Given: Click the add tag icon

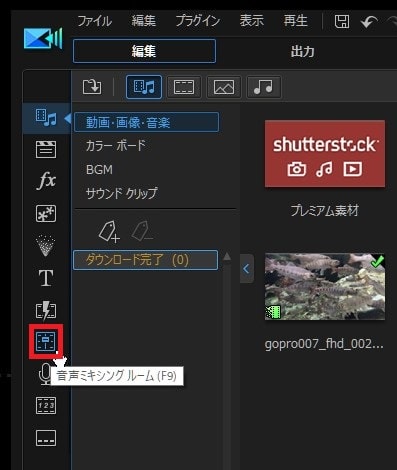Looking at the screenshot, I should tap(109, 231).
